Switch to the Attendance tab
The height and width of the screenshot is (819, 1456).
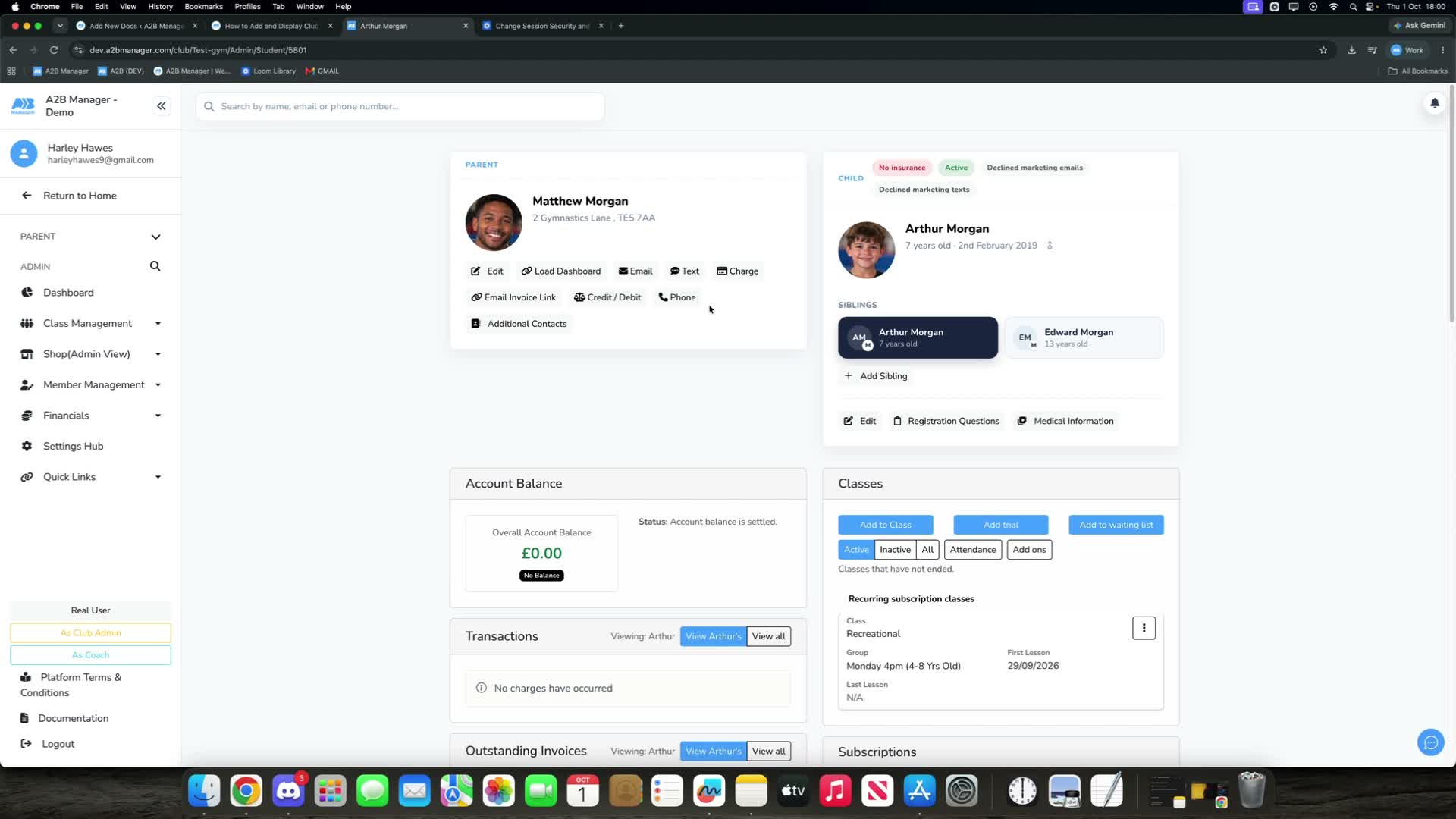pos(973,550)
